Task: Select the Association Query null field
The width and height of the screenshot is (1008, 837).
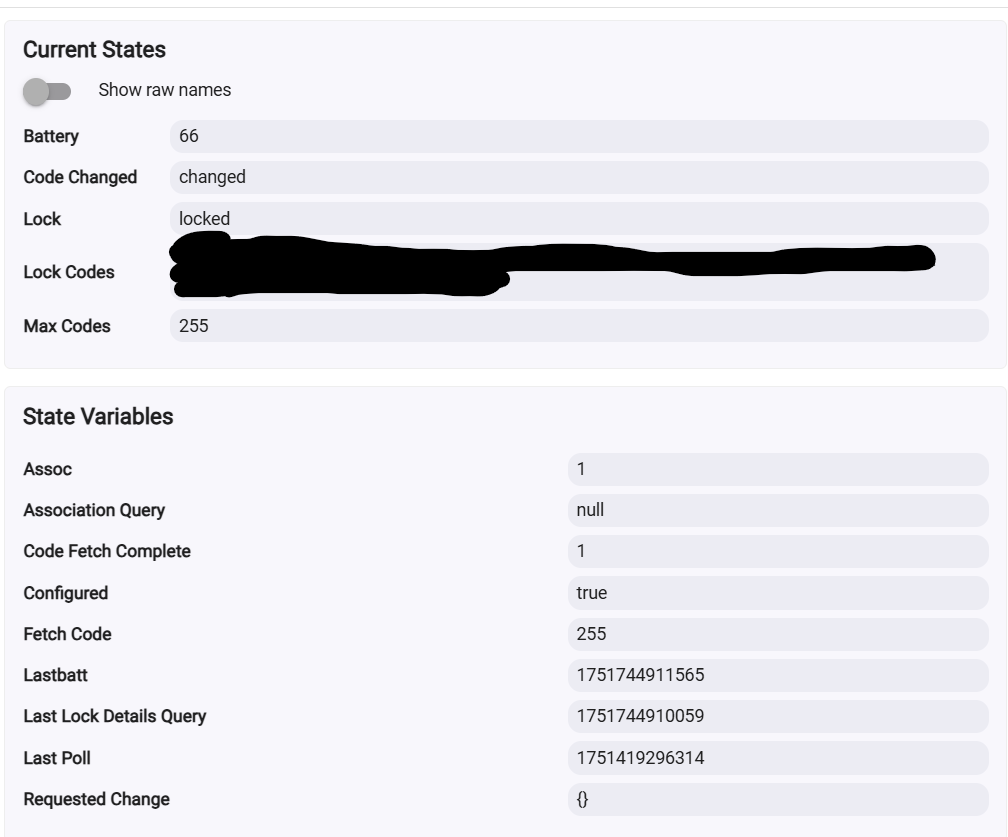Action: coord(778,510)
